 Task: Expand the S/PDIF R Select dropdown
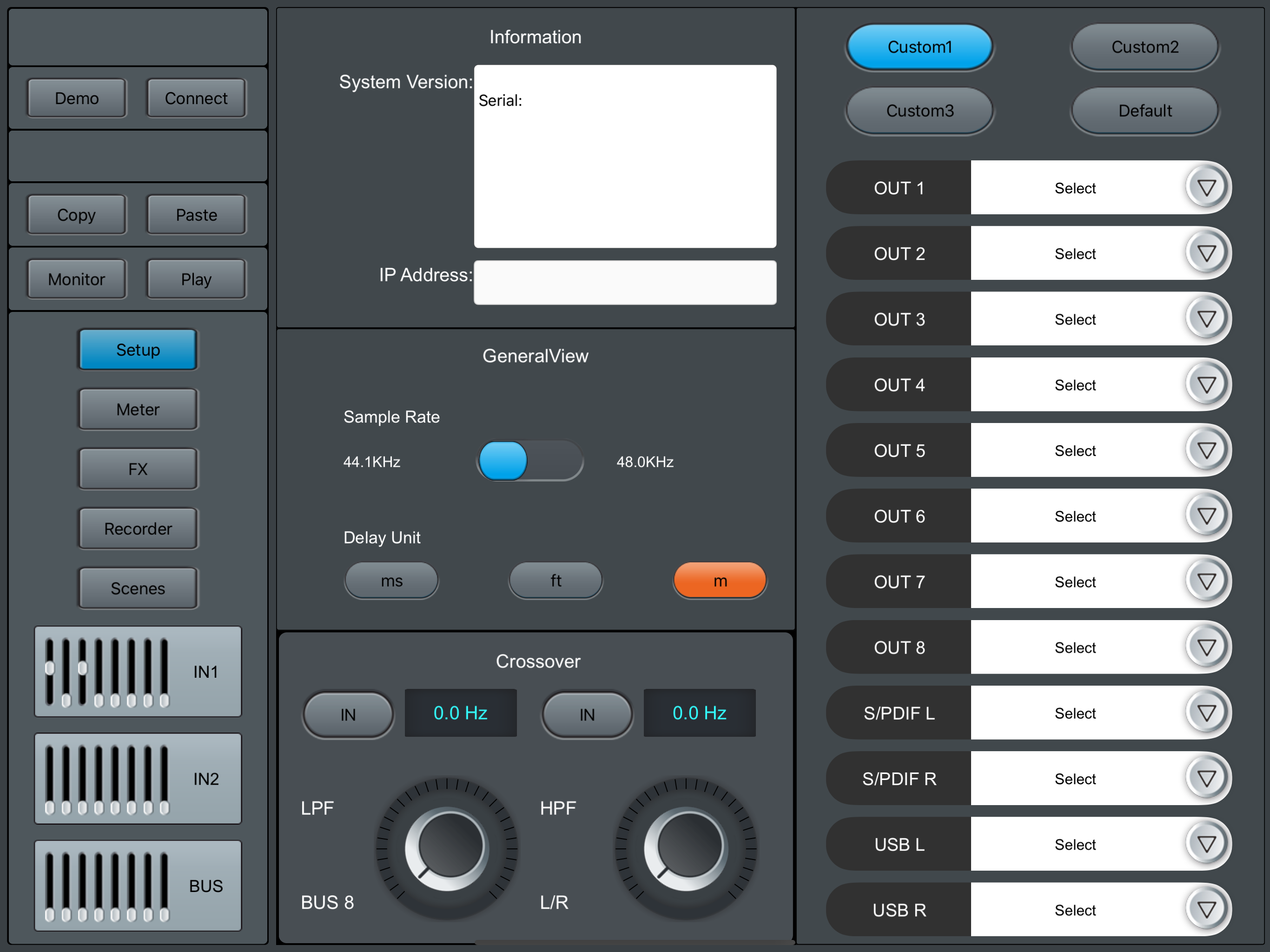[x=1075, y=779]
